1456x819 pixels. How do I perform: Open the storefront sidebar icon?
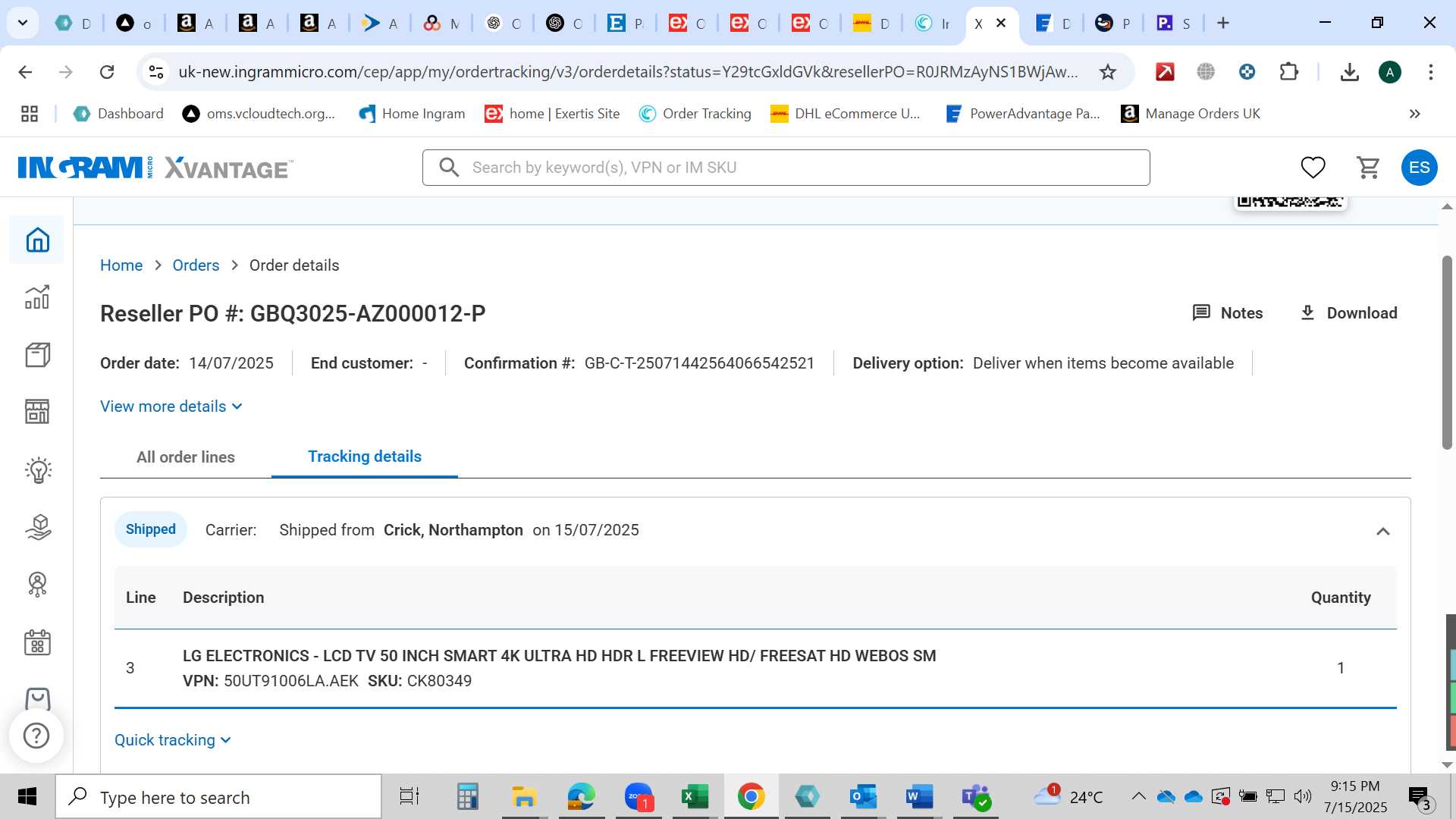[x=37, y=412]
